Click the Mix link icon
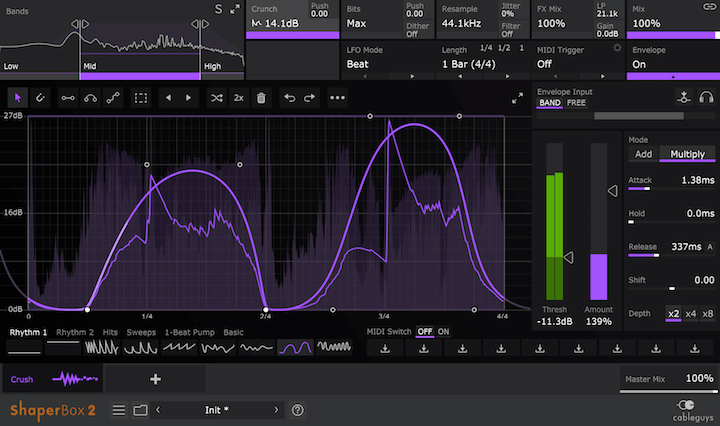 (x=709, y=6)
